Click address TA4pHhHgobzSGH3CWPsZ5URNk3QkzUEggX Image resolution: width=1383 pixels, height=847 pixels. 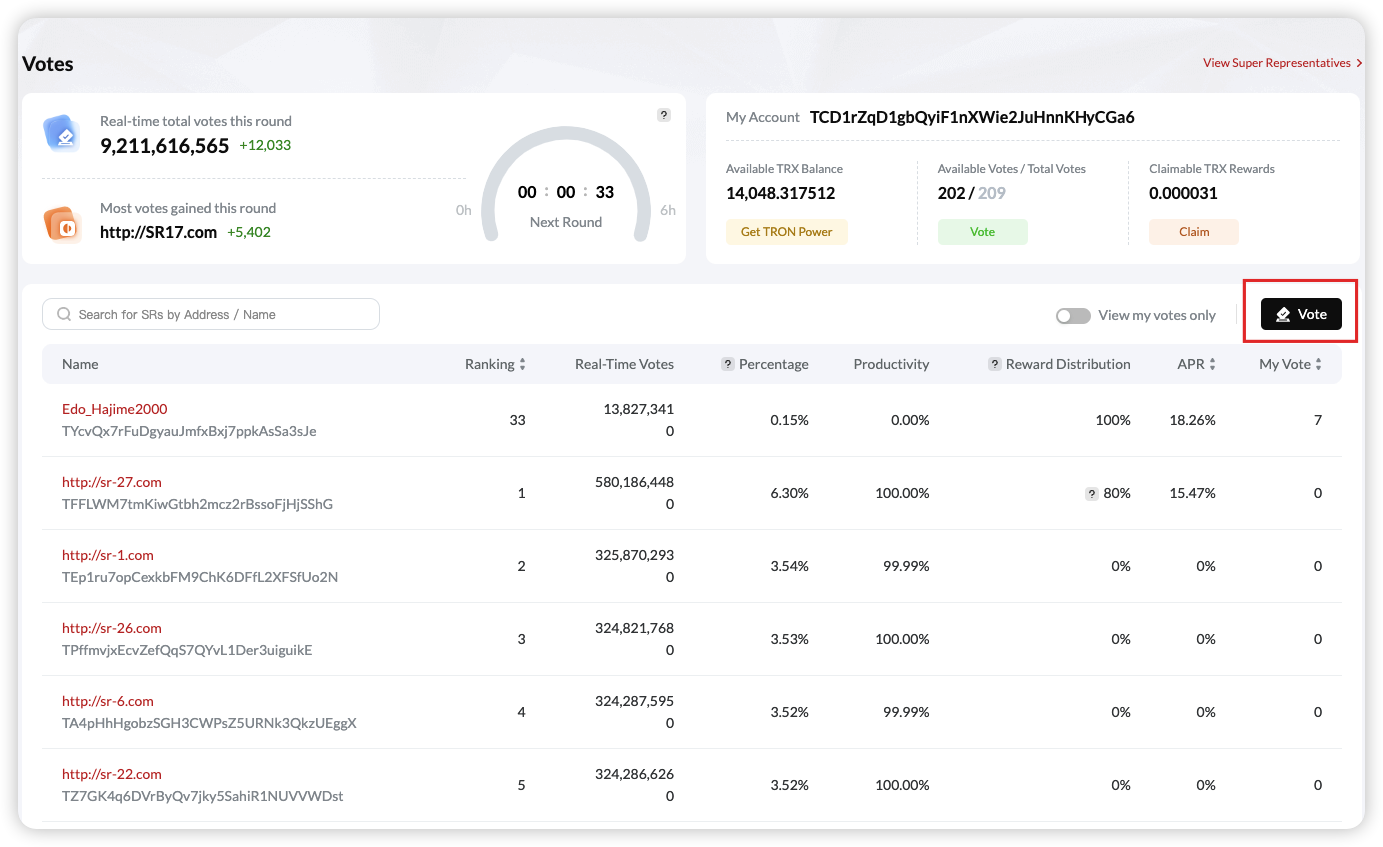click(209, 723)
